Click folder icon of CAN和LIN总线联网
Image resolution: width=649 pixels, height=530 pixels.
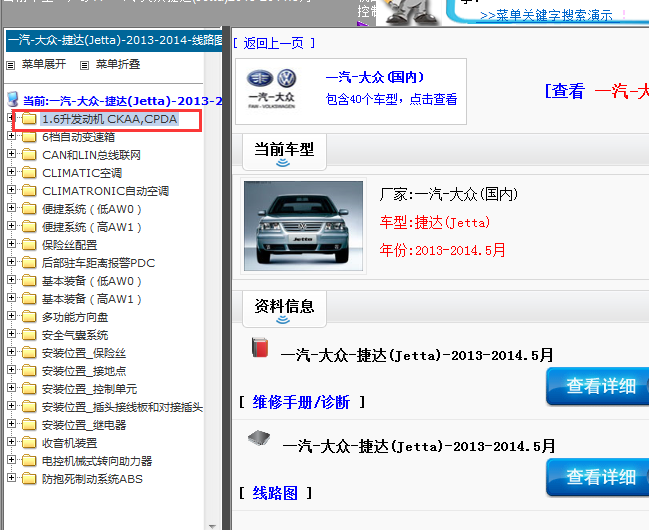(29, 155)
